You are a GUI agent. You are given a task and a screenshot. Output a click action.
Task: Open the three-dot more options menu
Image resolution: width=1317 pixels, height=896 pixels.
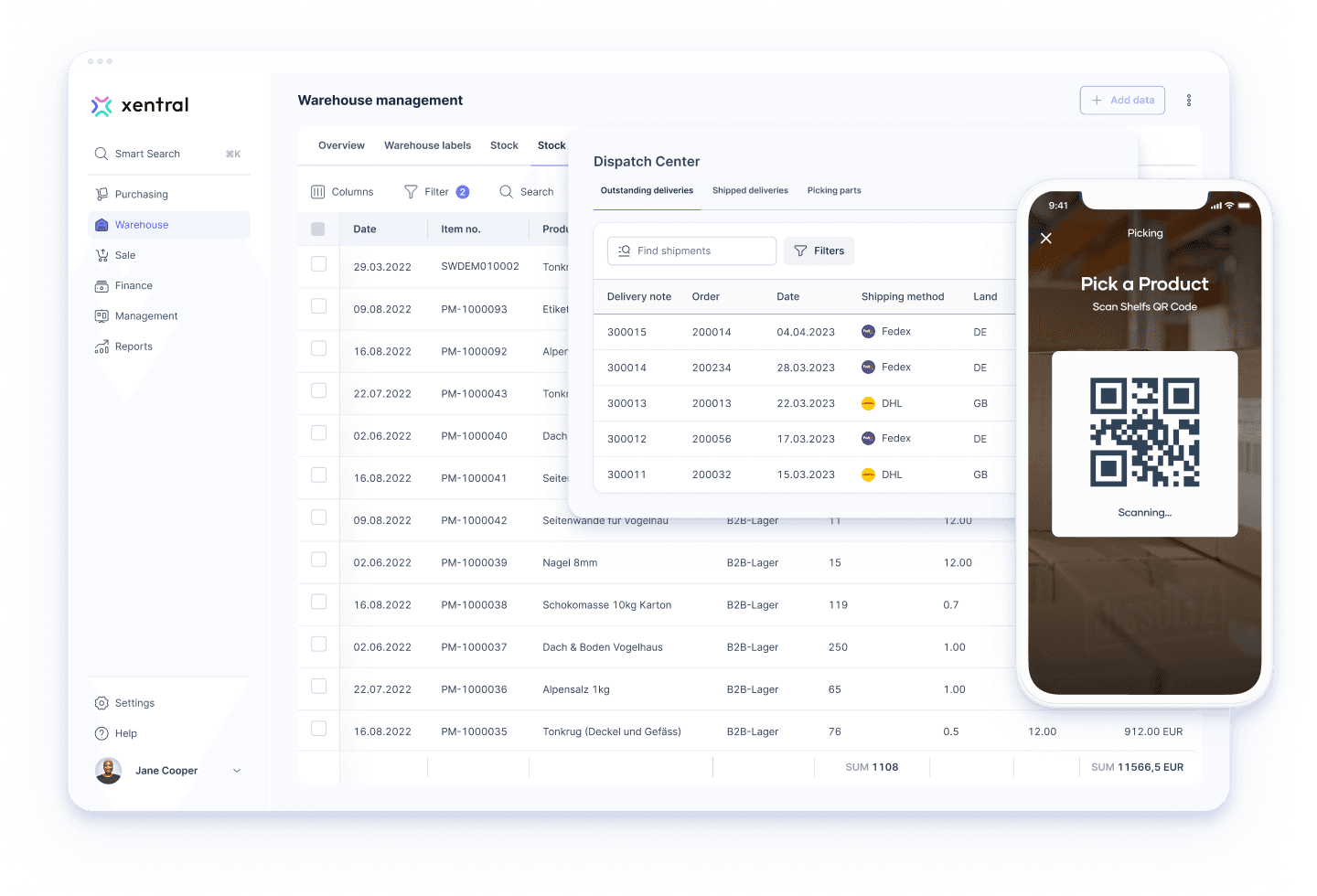[1189, 101]
